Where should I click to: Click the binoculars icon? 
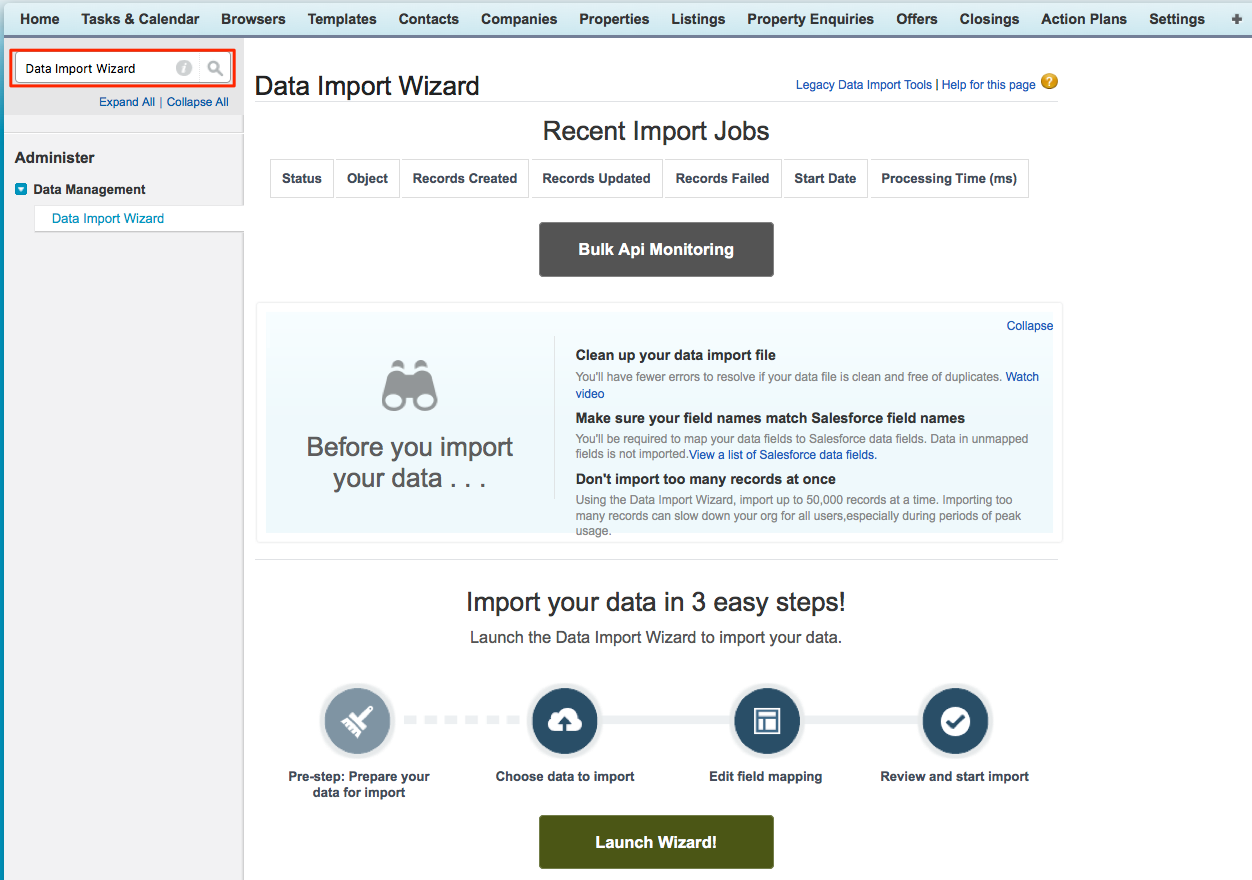coord(410,387)
